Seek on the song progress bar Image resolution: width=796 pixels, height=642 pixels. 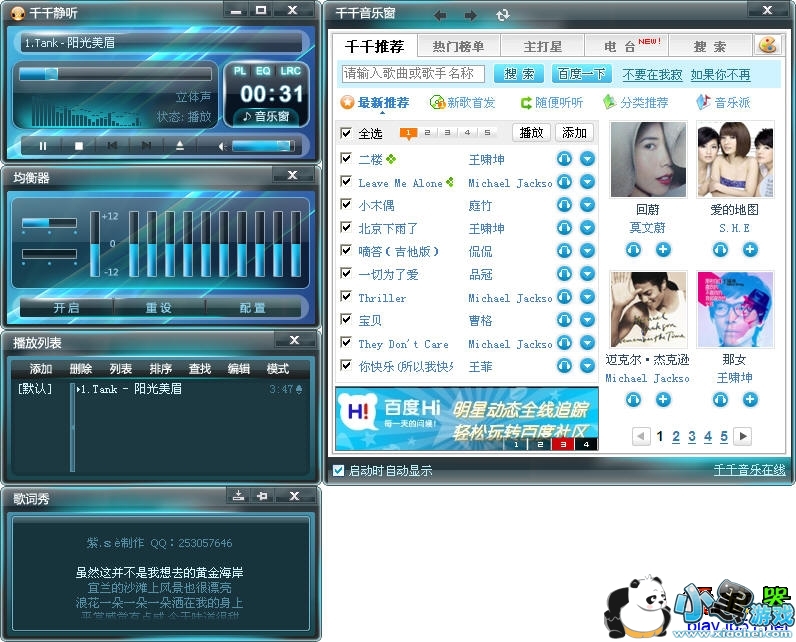[x=115, y=74]
